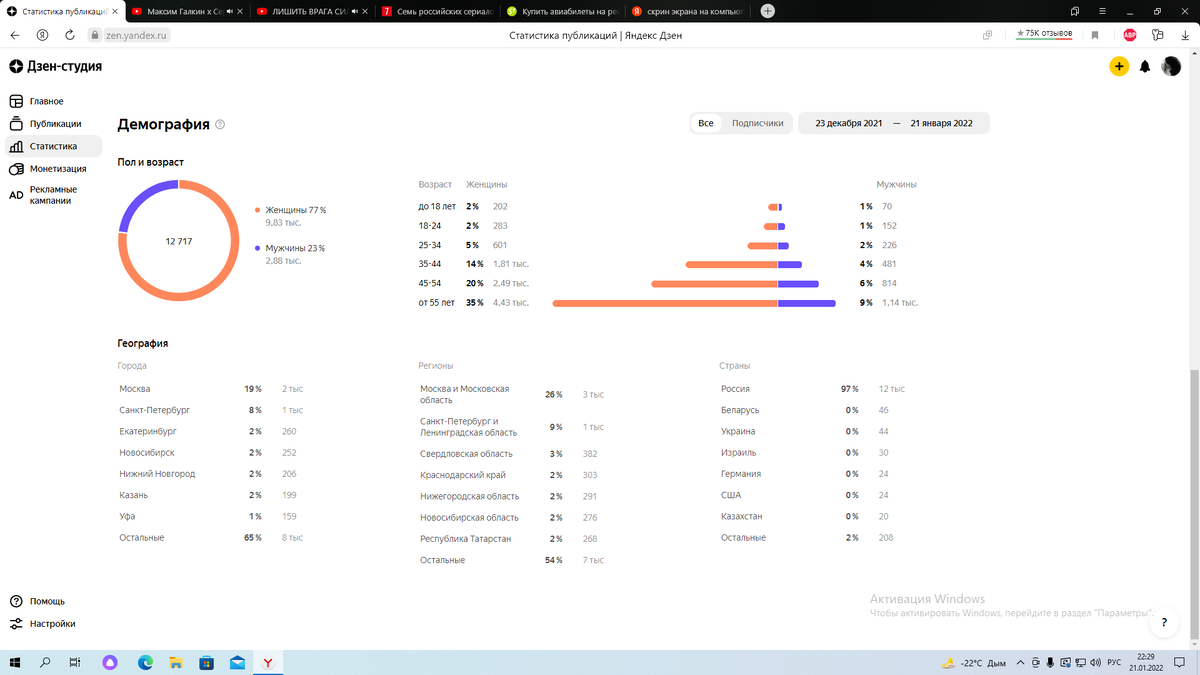Image resolution: width=1200 pixels, height=675 pixels.
Task: Switch the audience filter to Все
Action: (x=706, y=123)
